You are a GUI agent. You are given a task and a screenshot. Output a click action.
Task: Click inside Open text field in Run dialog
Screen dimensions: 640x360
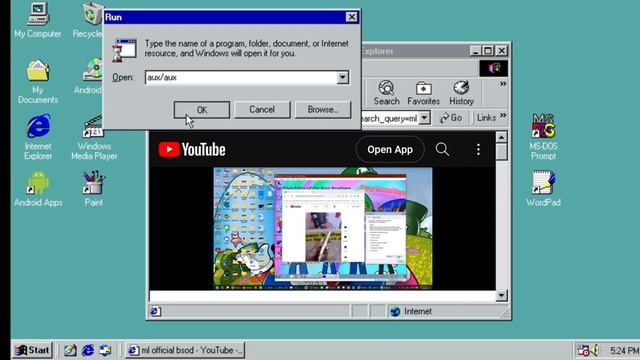(x=241, y=77)
